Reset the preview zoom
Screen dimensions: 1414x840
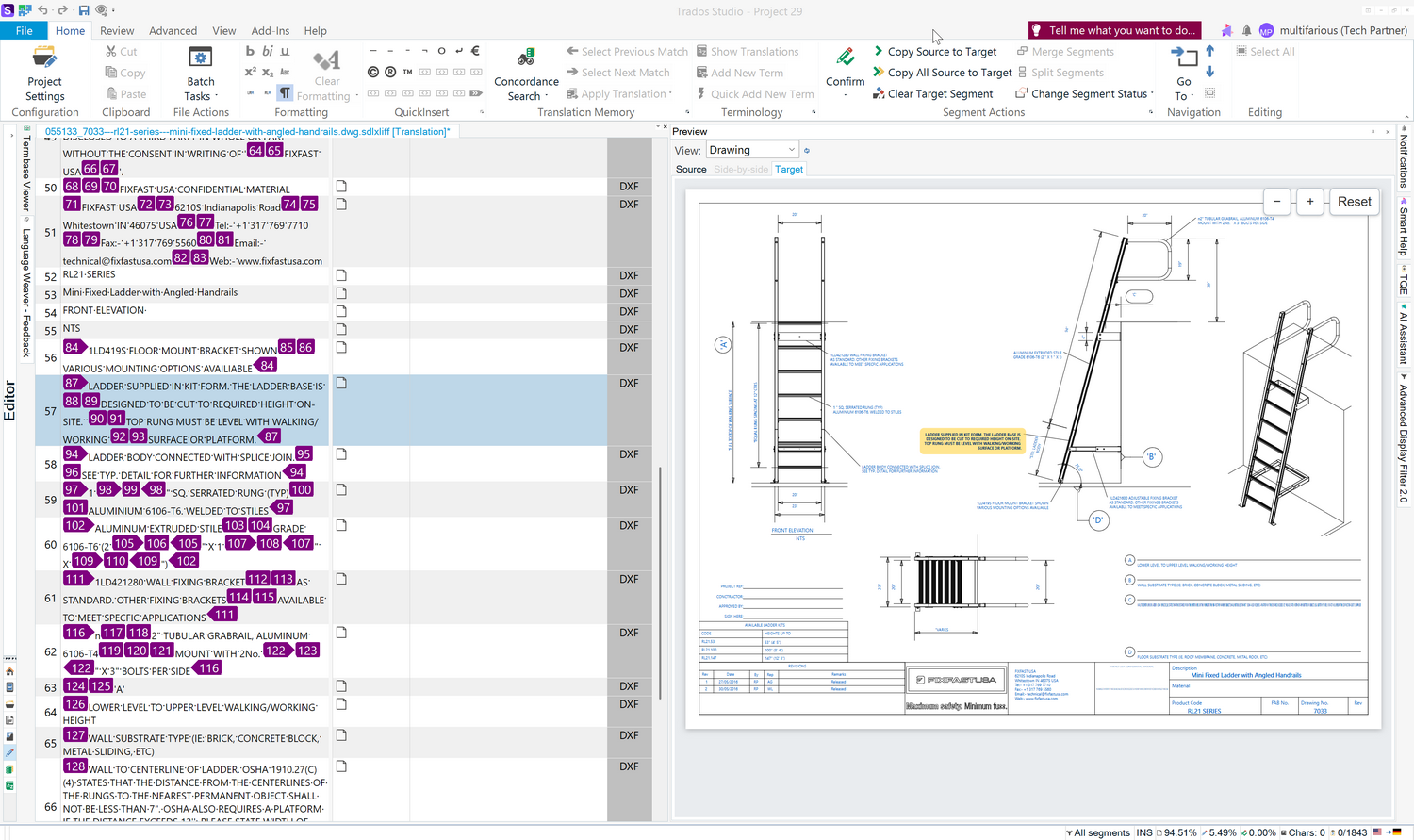pyautogui.click(x=1355, y=202)
